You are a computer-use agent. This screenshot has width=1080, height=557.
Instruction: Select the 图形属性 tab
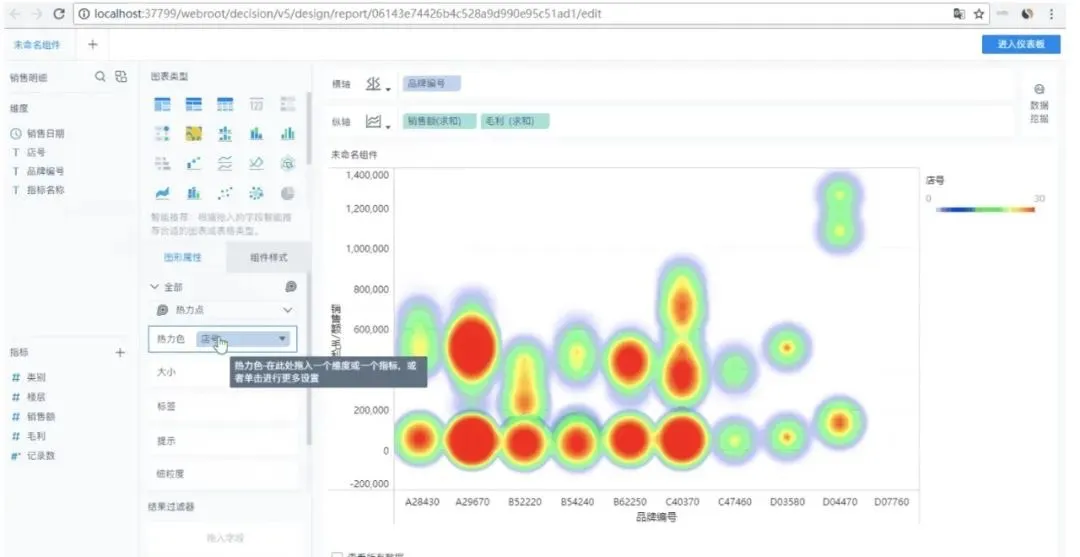(183, 258)
